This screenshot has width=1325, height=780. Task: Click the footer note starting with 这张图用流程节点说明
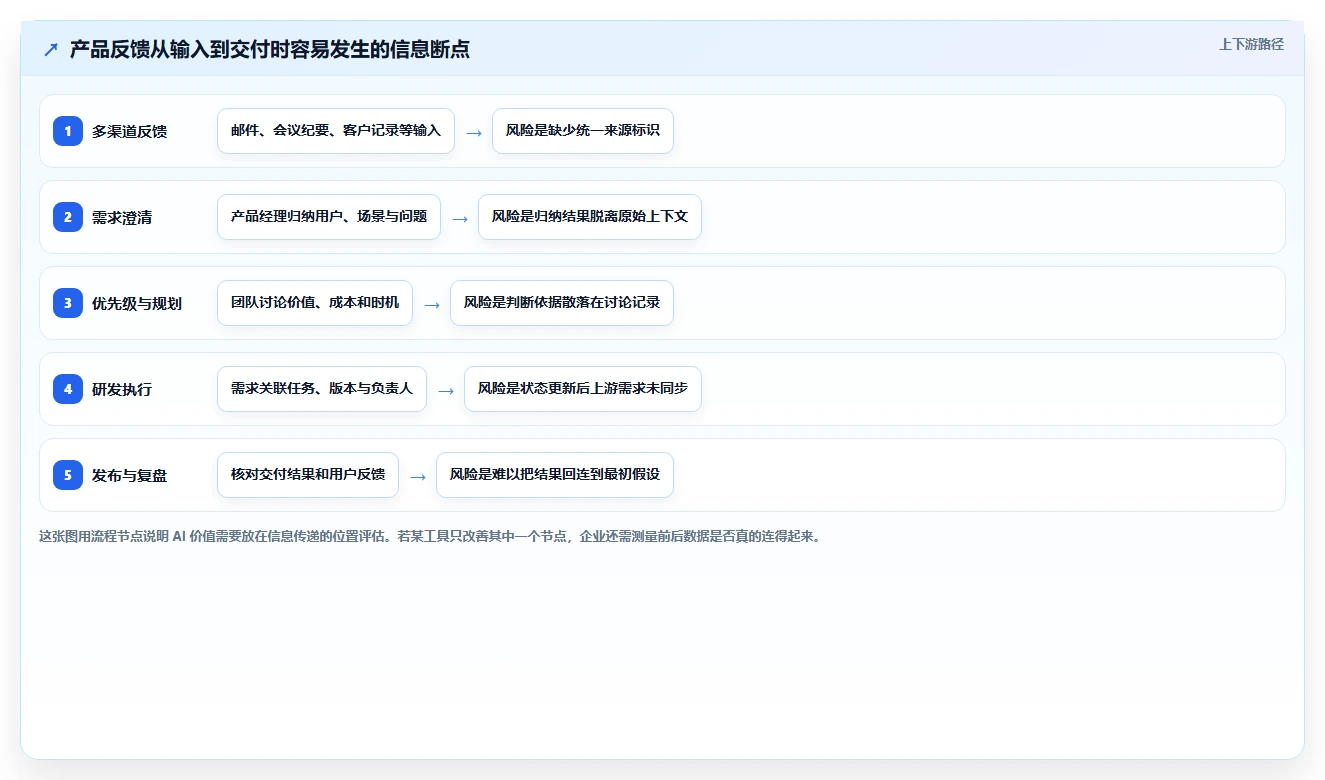[x=430, y=536]
